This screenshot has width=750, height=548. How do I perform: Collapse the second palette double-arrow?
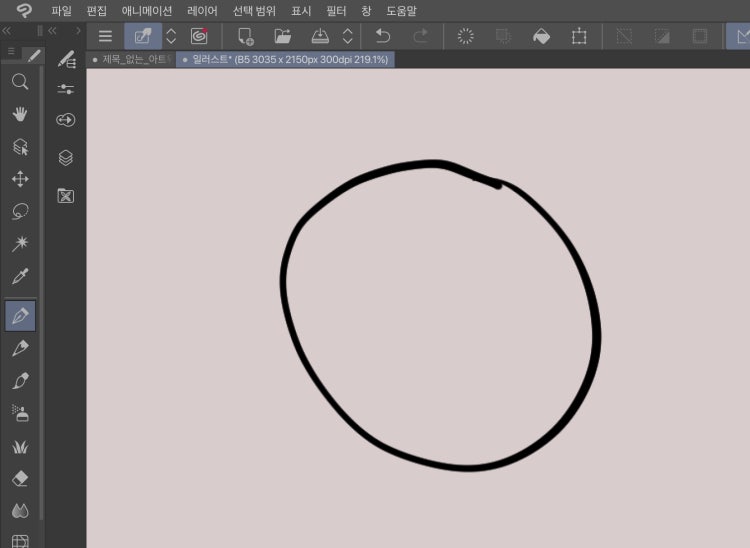pos(52,31)
